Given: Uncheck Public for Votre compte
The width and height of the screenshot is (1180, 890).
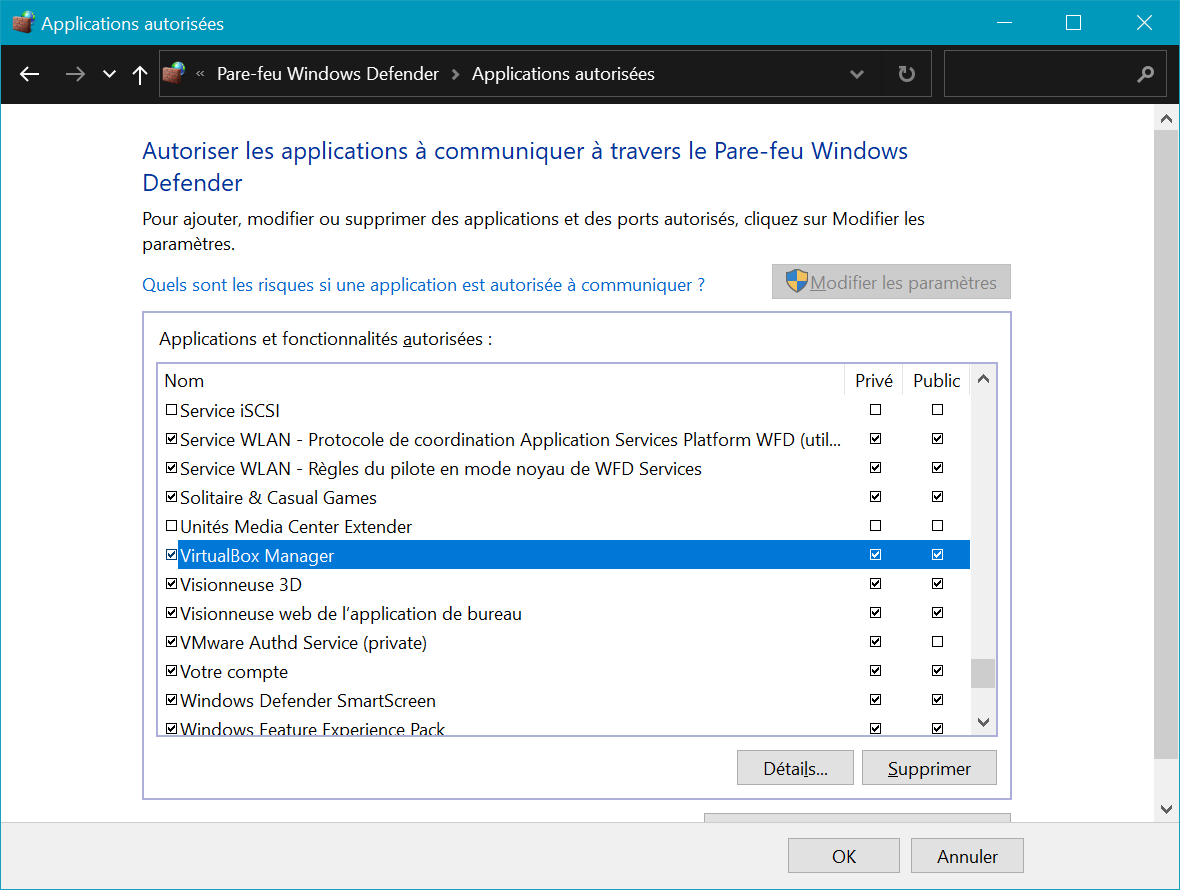Looking at the screenshot, I should point(937,670).
